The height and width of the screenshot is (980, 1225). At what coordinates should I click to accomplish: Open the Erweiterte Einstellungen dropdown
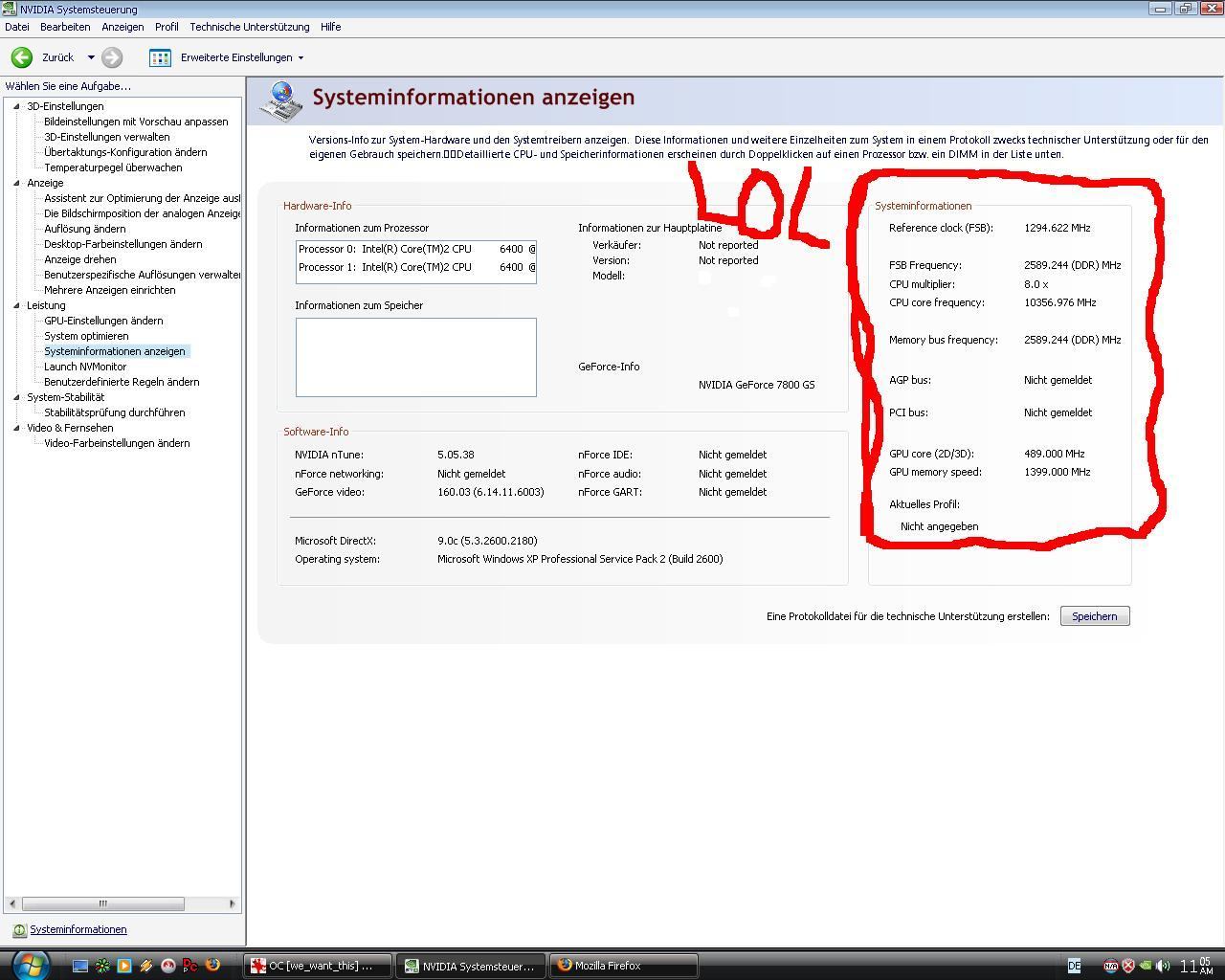[301, 57]
